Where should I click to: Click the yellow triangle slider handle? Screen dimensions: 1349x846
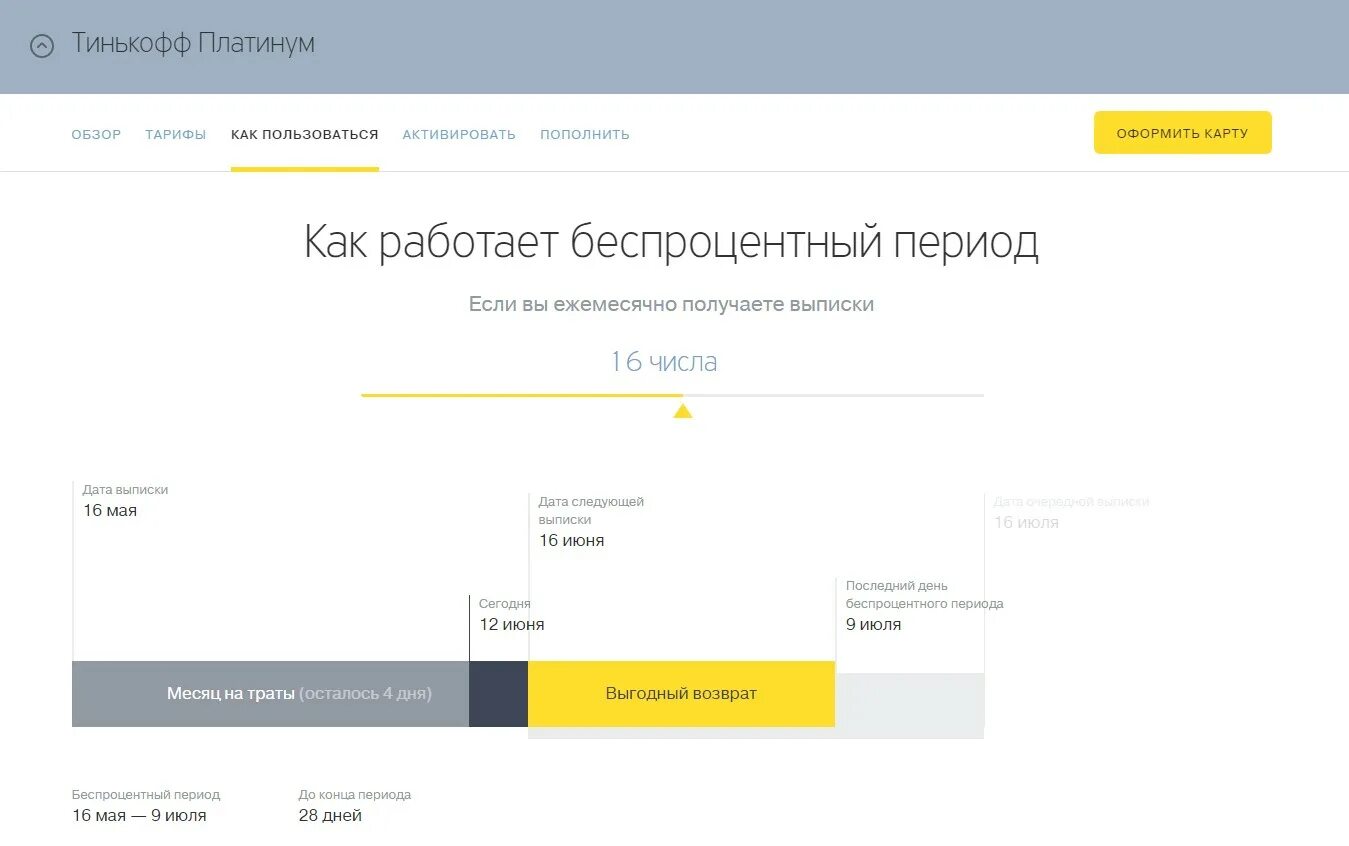tap(683, 410)
